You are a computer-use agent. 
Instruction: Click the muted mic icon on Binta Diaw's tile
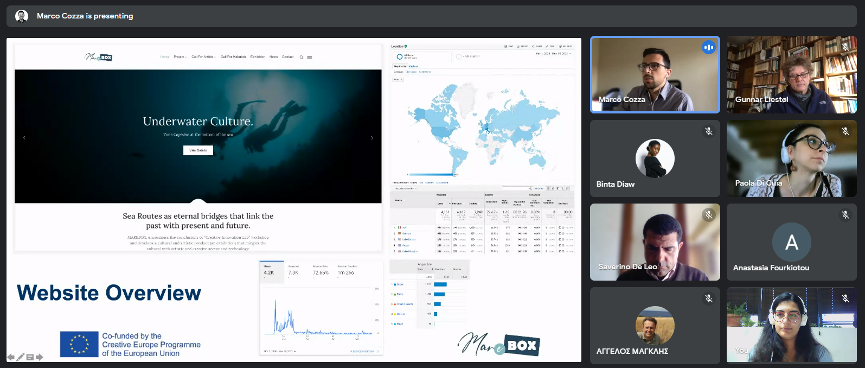[x=709, y=132]
